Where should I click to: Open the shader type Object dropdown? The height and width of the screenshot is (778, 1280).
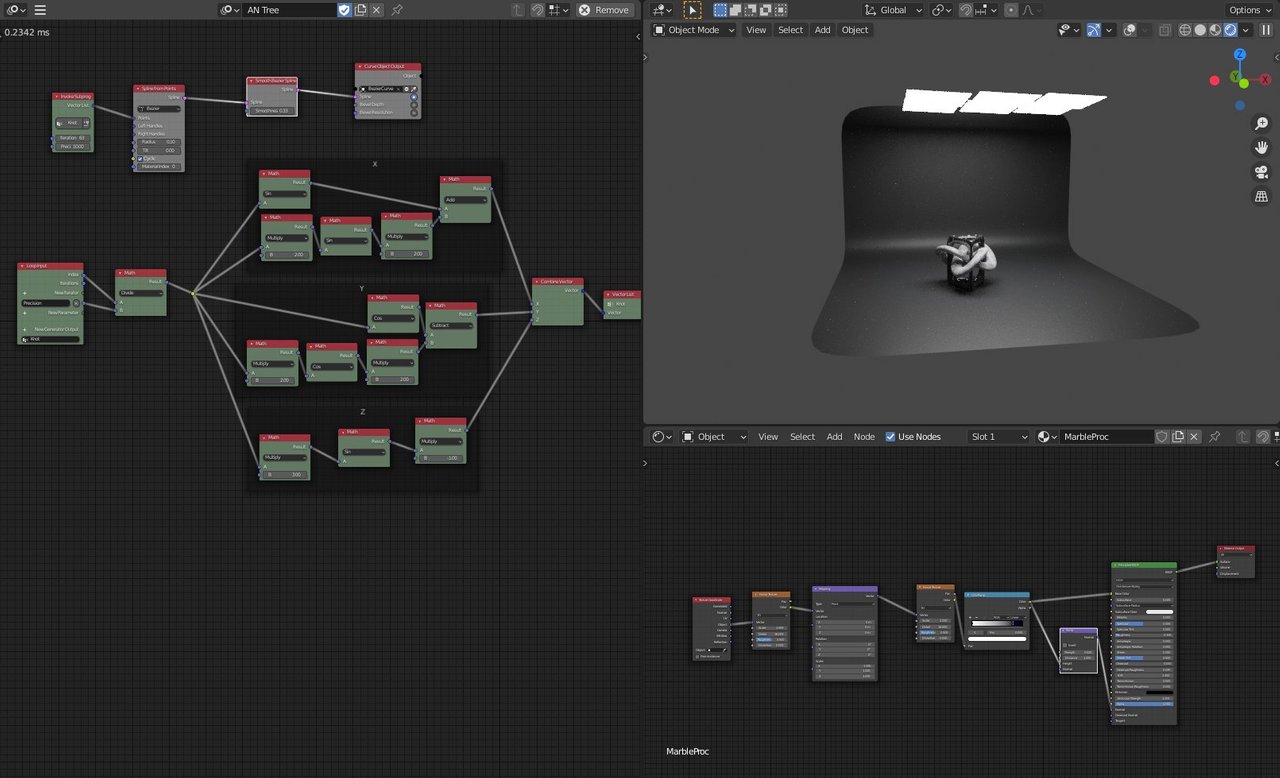click(714, 437)
